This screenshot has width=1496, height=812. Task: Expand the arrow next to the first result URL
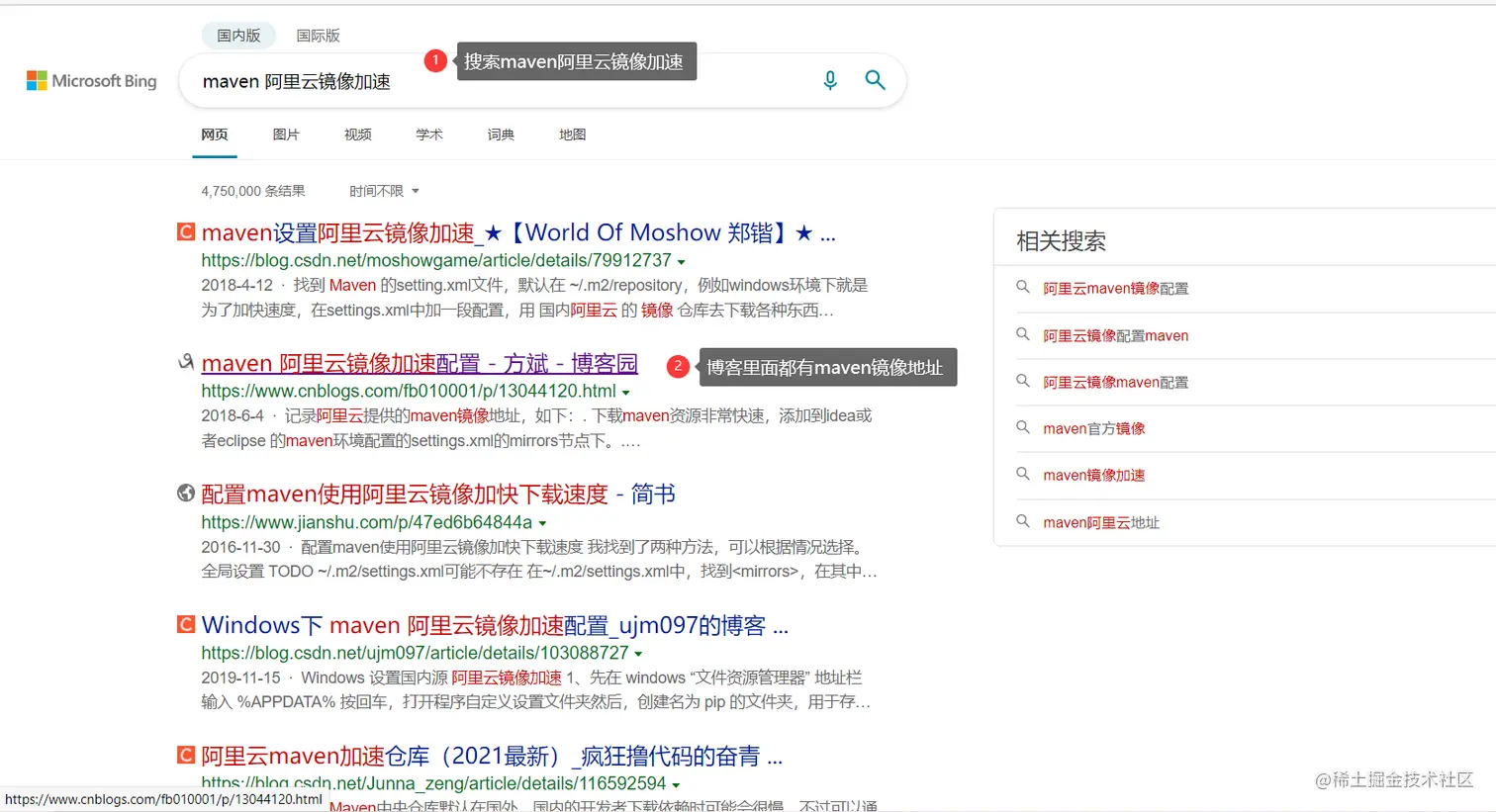(681, 260)
